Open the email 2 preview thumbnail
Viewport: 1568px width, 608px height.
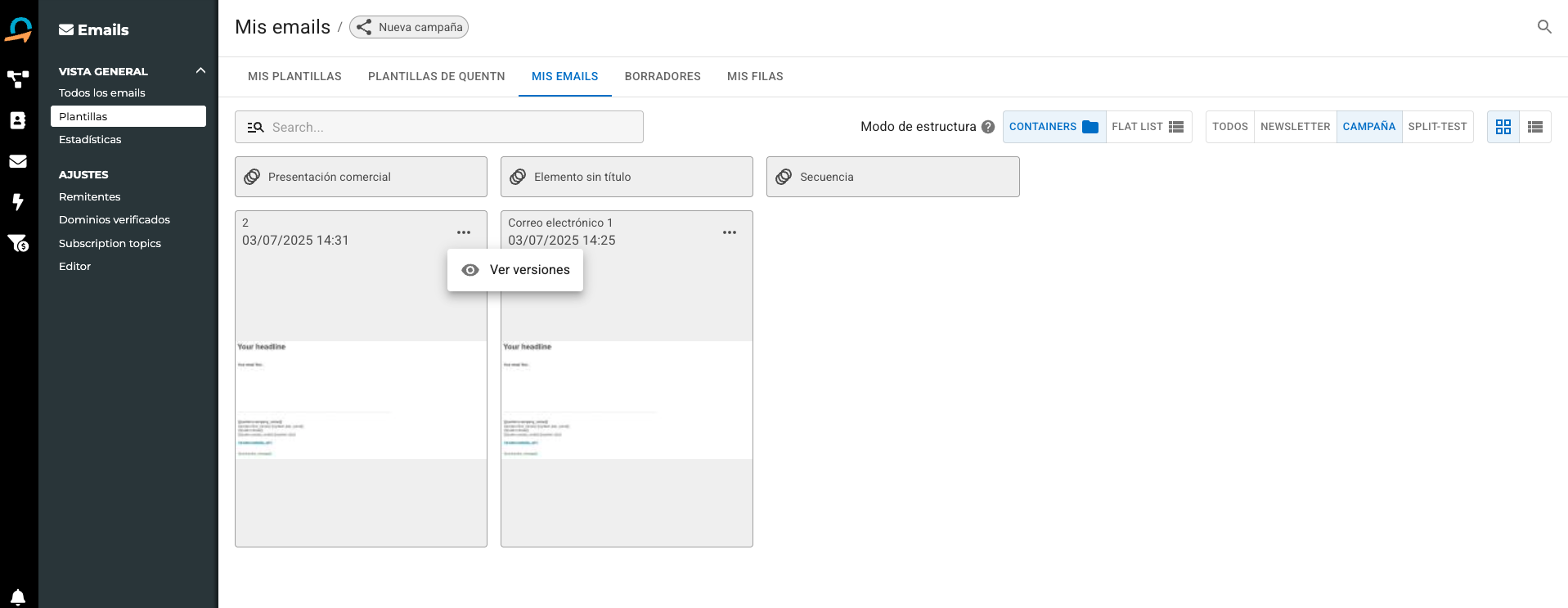361,400
